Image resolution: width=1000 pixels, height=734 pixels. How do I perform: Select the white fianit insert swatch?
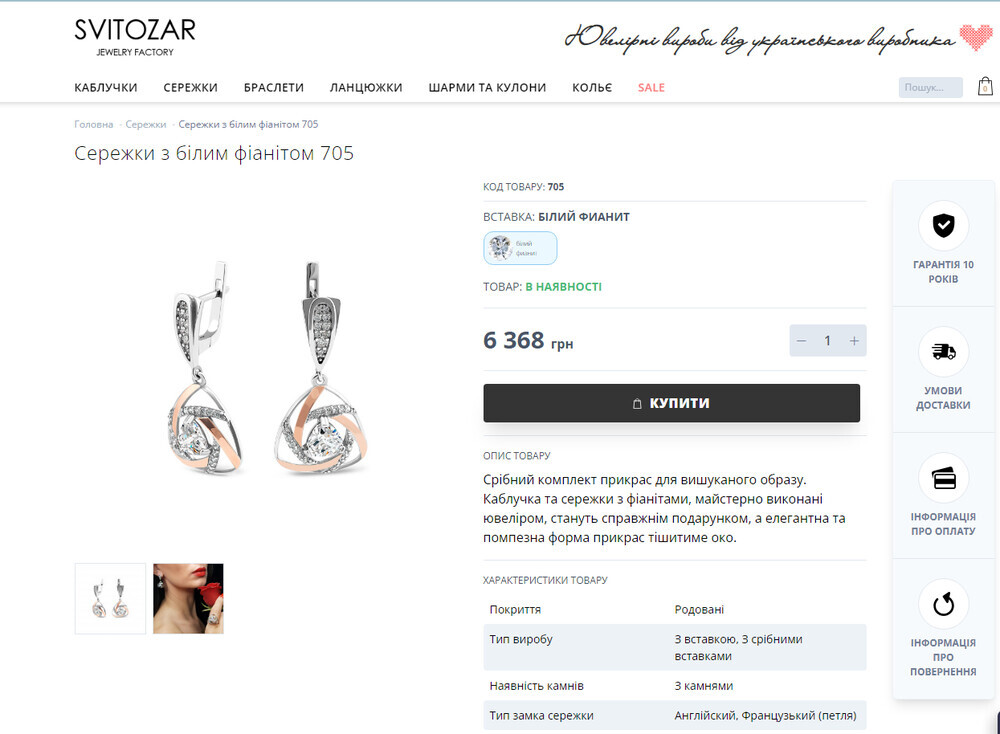tap(520, 248)
